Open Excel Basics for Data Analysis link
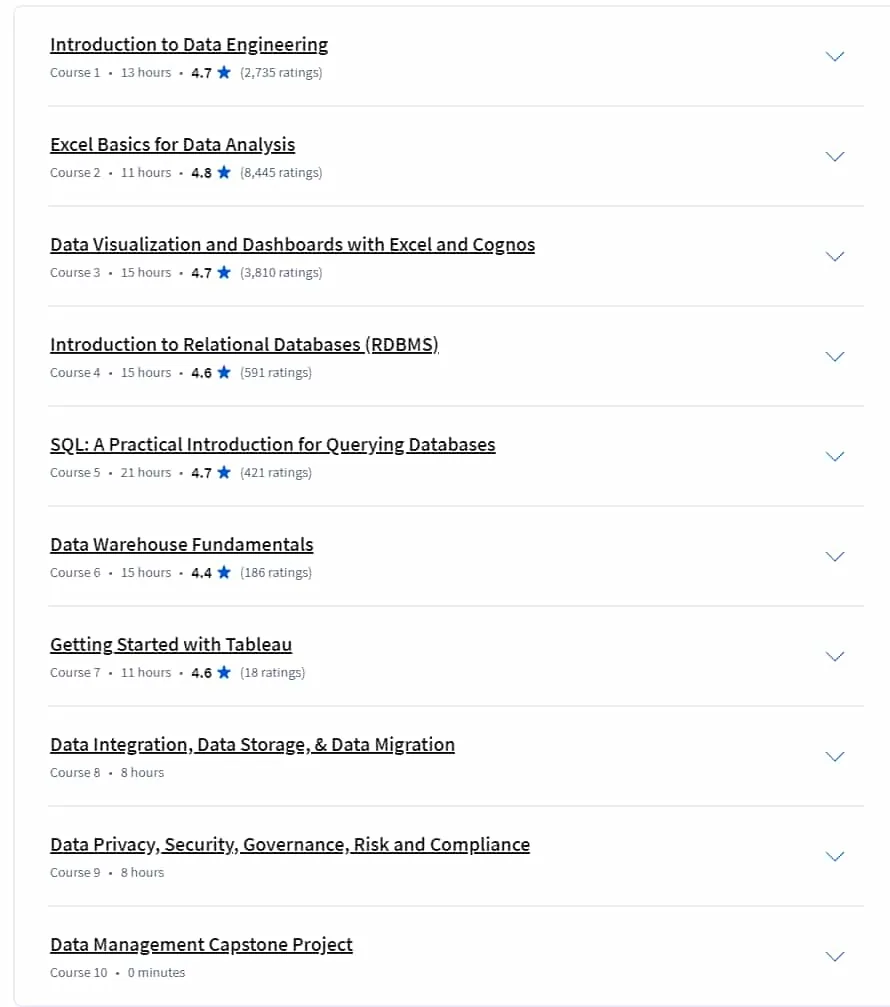This screenshot has width=890, height=1007. [173, 145]
